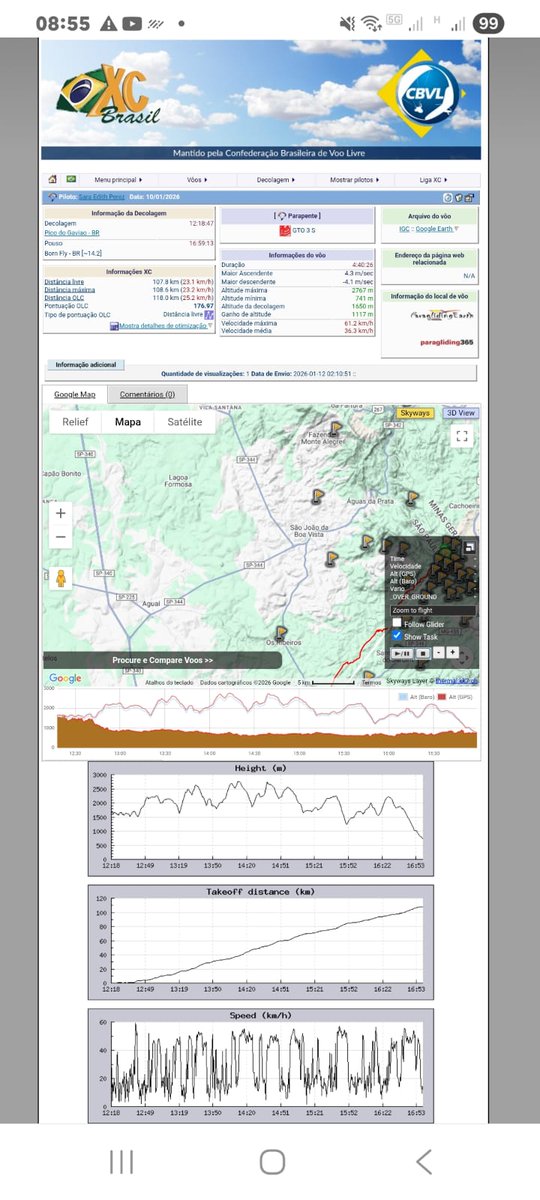Open the 3D View
The width and height of the screenshot is (540, 1200).
pyautogui.click(x=460, y=412)
